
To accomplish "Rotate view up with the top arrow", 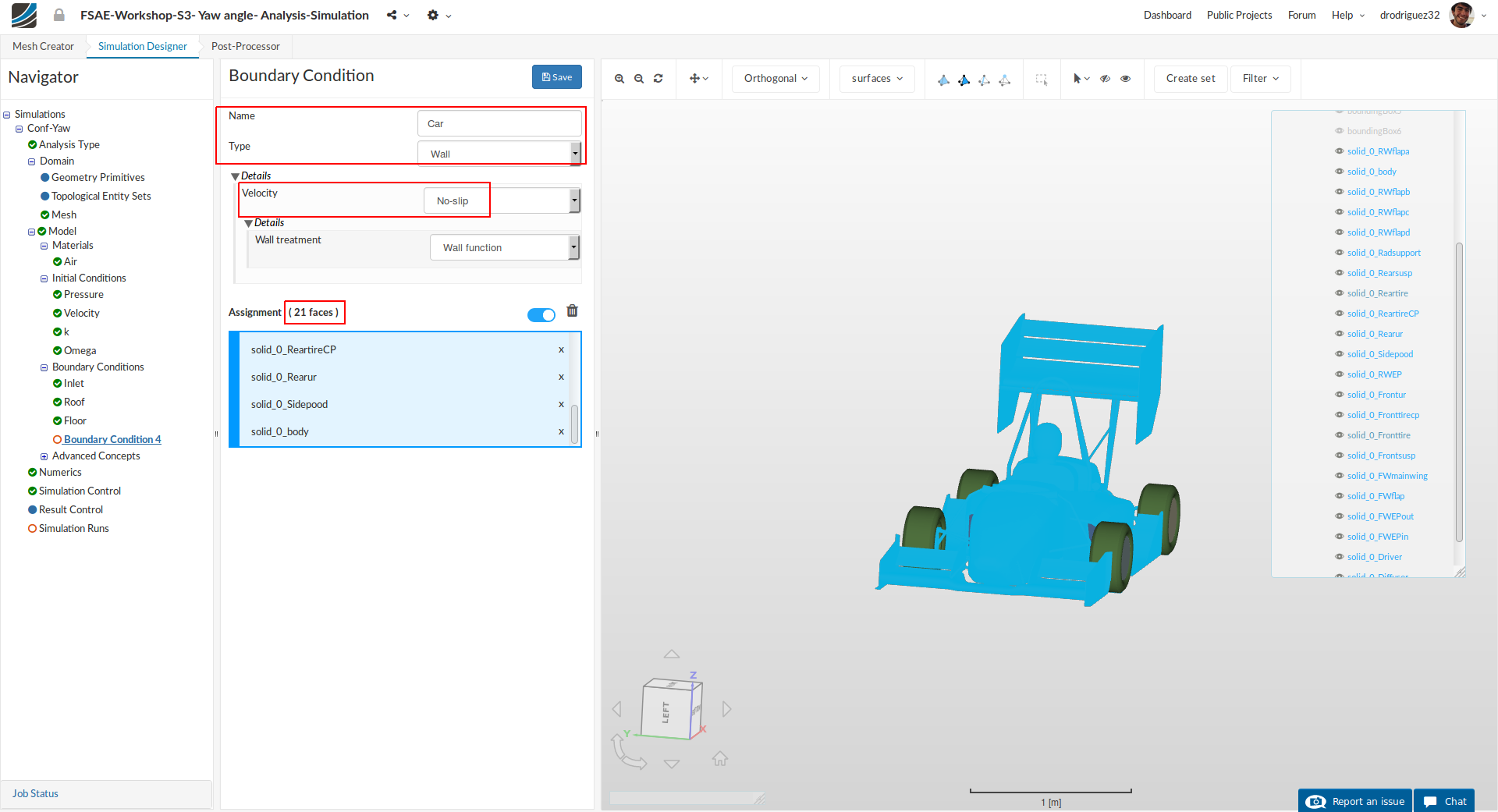I will [x=672, y=654].
